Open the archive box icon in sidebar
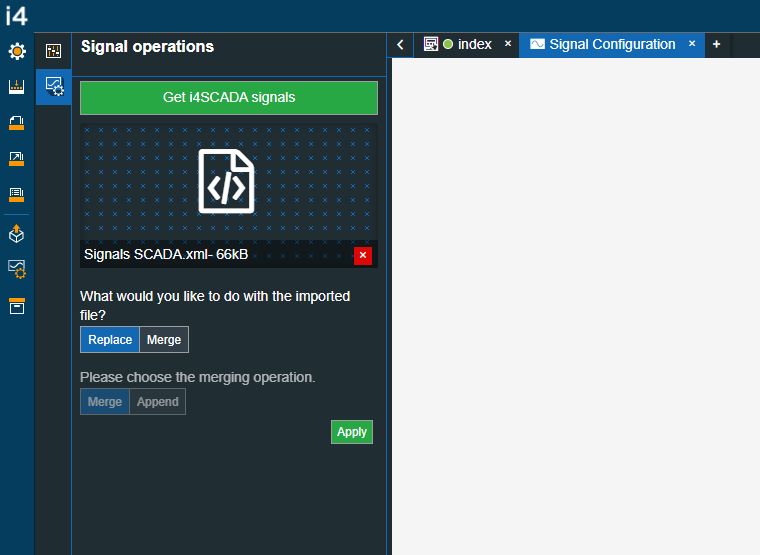Image resolution: width=760 pixels, height=555 pixels. pos(17,306)
